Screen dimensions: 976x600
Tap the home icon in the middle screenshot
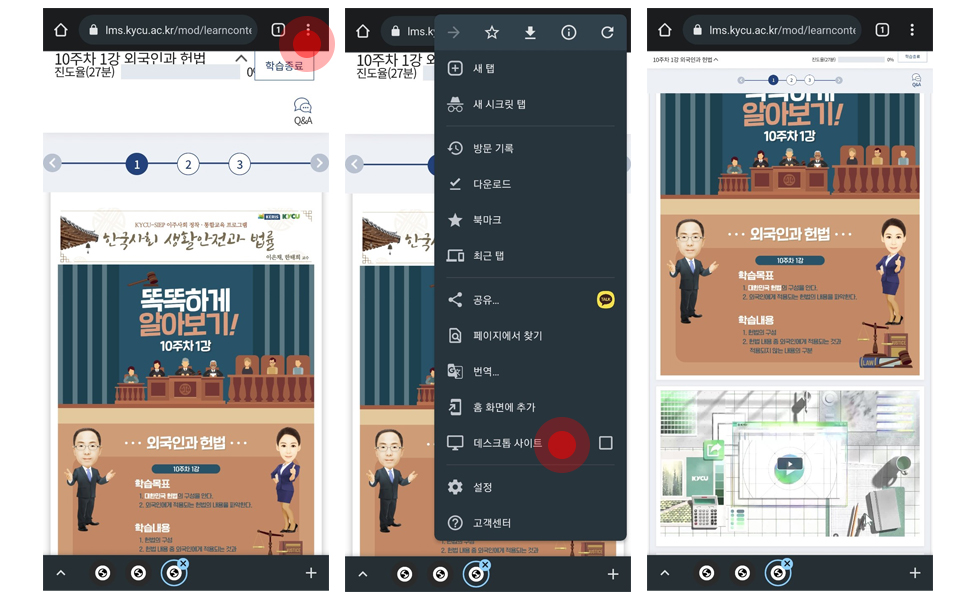coord(363,31)
